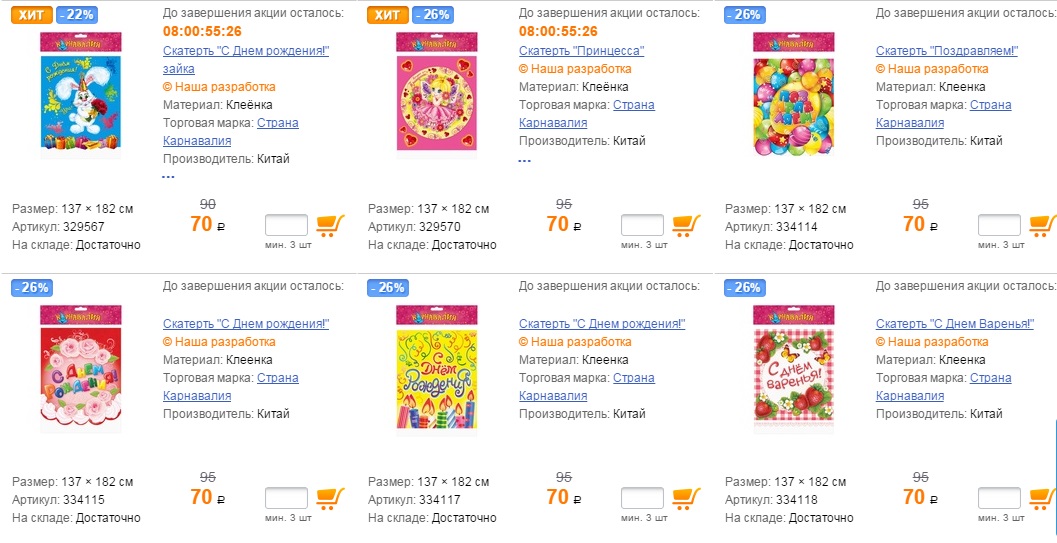Click the ХИТ badge on the bunny tablecloth

point(30,14)
